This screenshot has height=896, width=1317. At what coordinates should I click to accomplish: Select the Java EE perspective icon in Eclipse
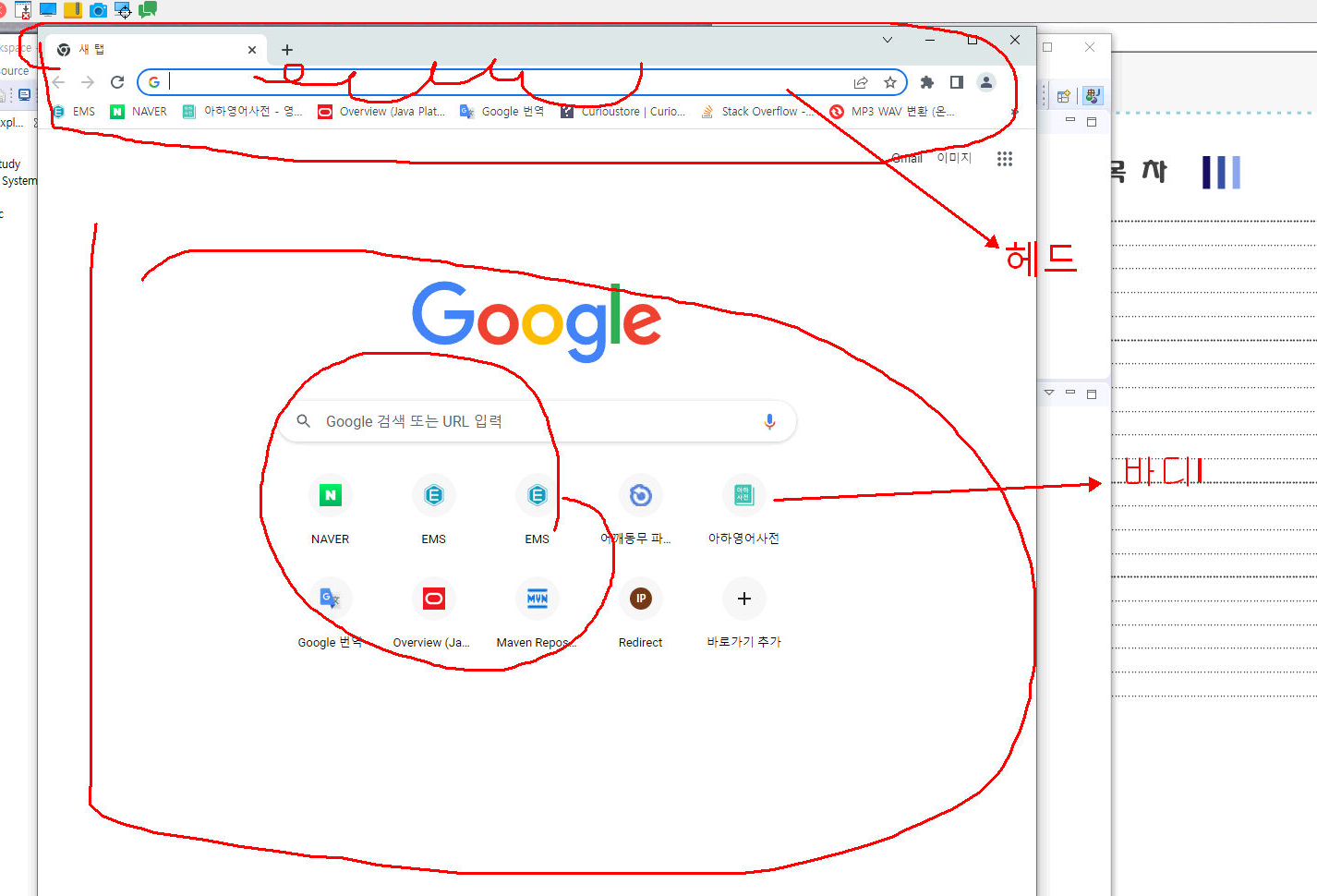click(1093, 95)
